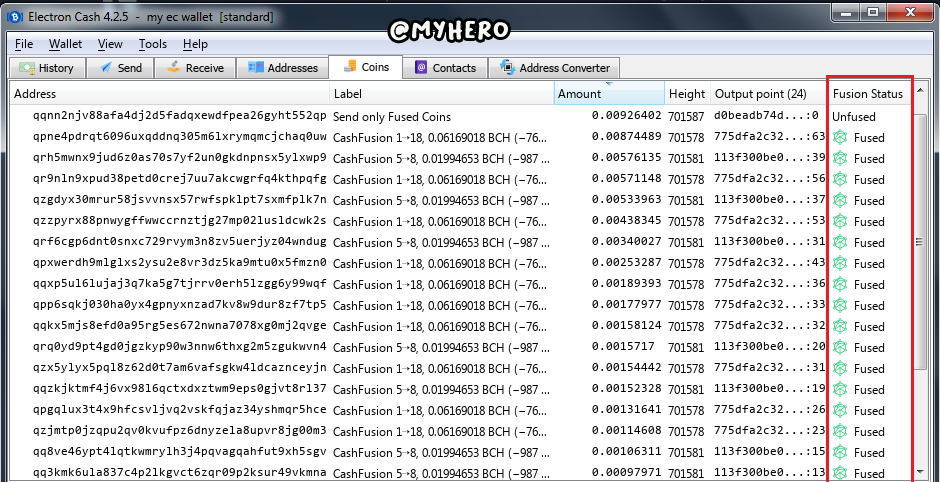Click the Fused icon in row 0.0015717
Viewport: 940px width, 482px height.
click(841, 348)
